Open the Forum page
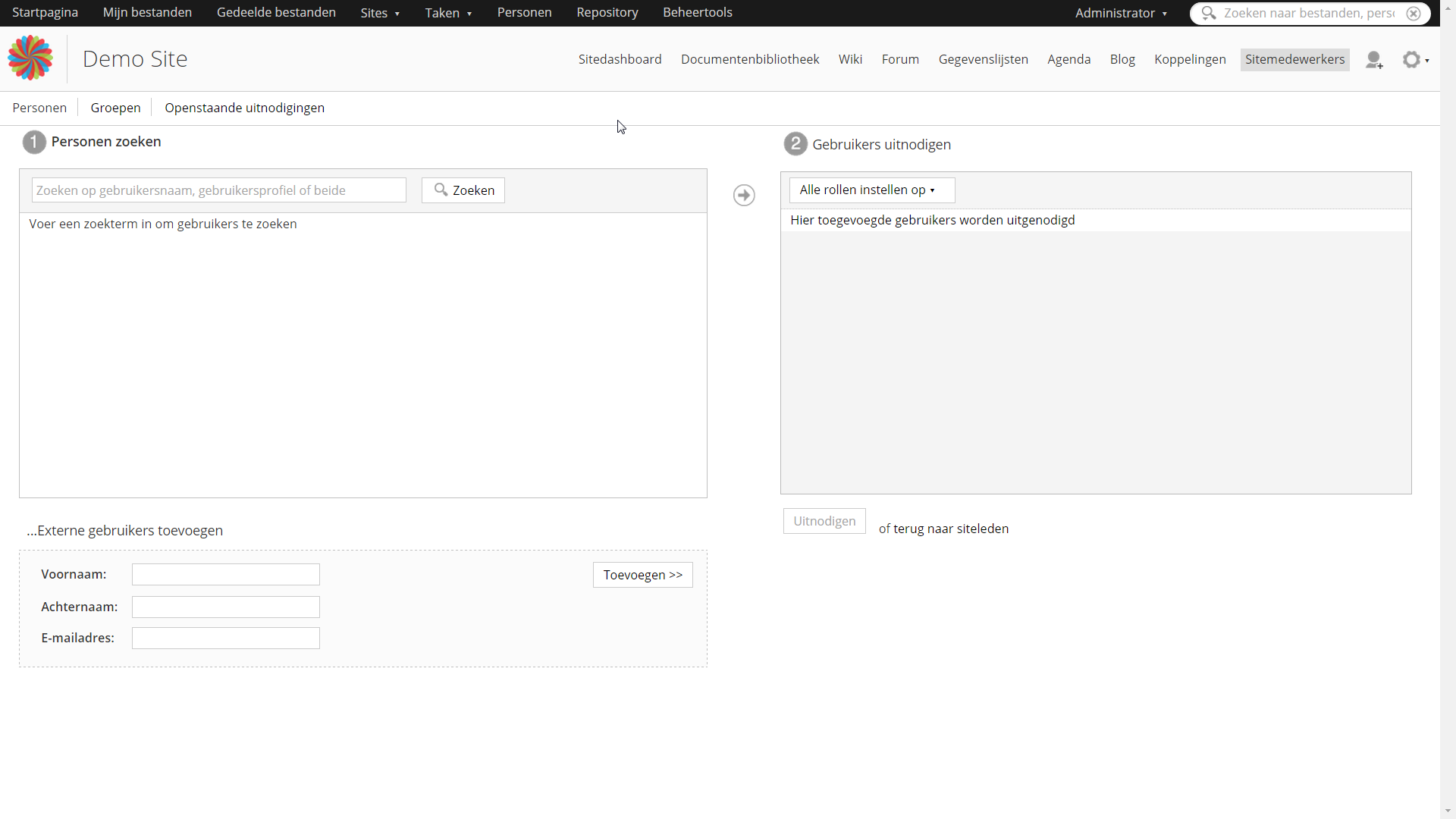This screenshot has height=819, width=1456. point(900,59)
